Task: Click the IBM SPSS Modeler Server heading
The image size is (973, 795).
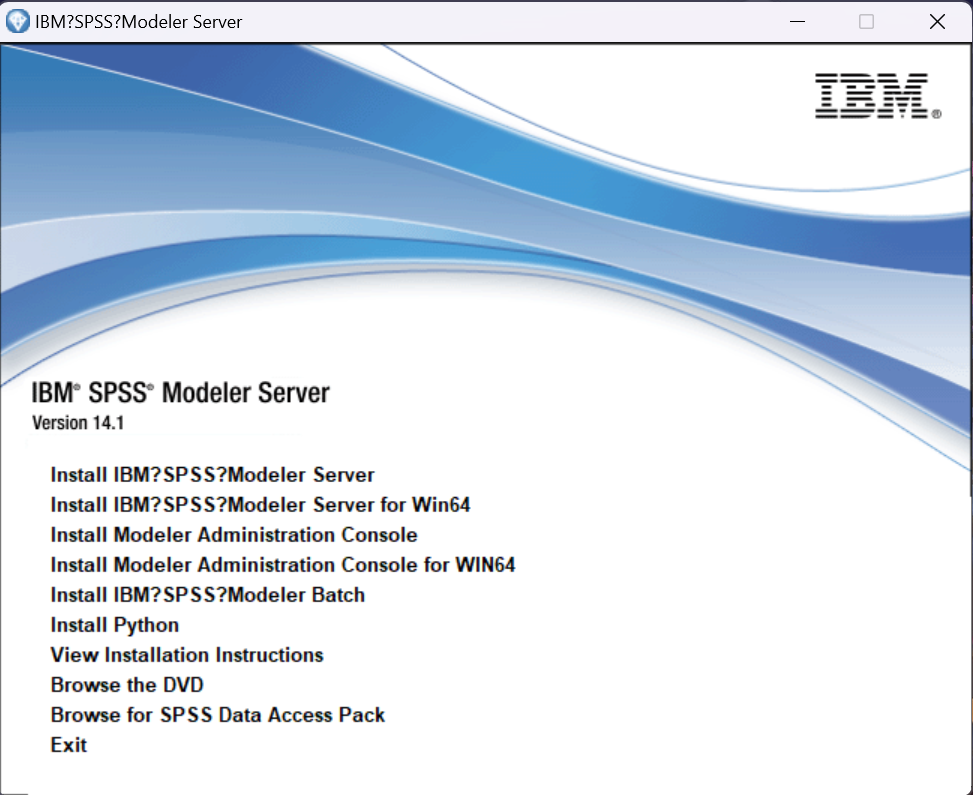Action: [181, 392]
